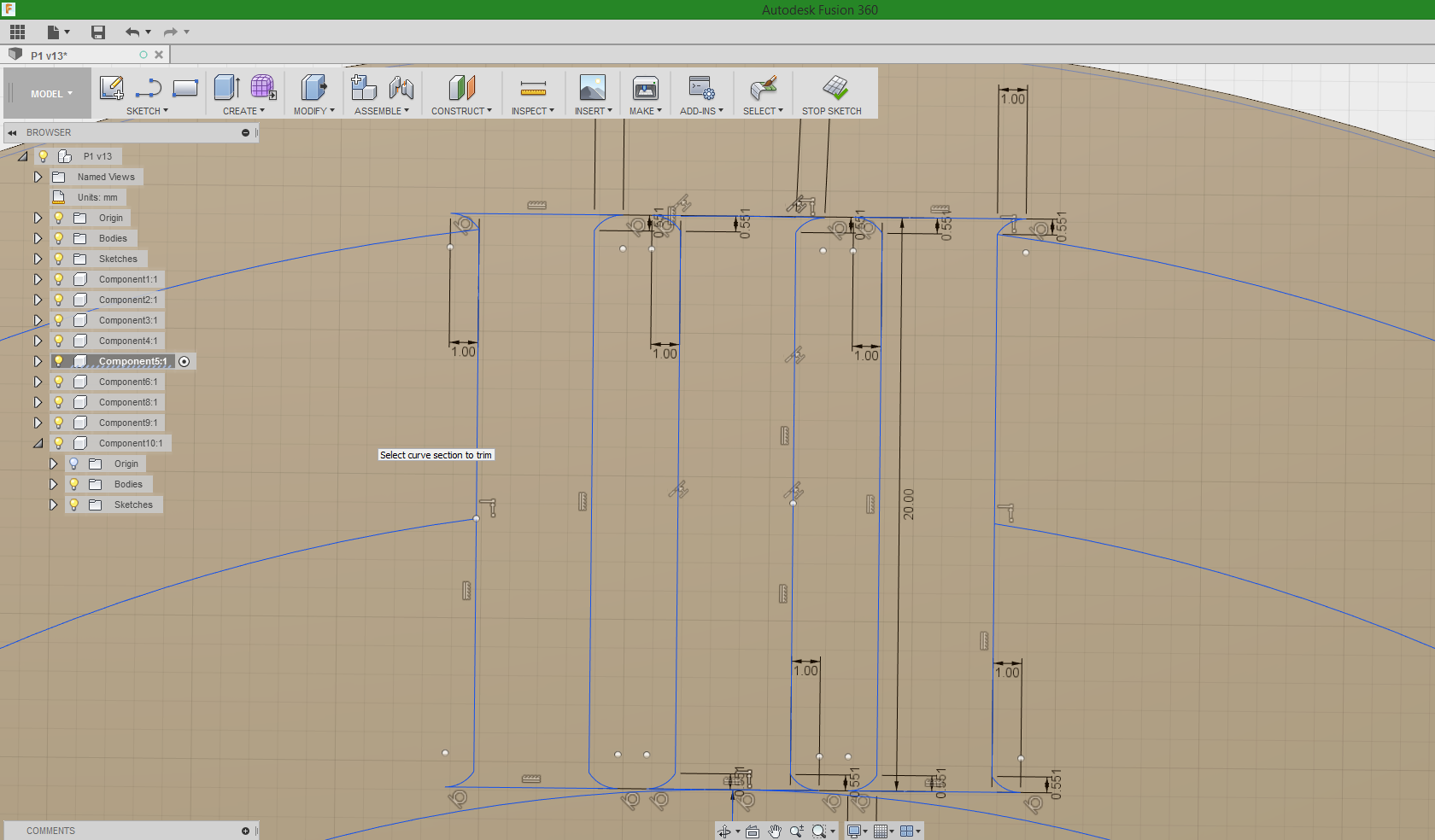The width and height of the screenshot is (1435, 840).
Task: Open the INSPECT menu
Action: [533, 111]
